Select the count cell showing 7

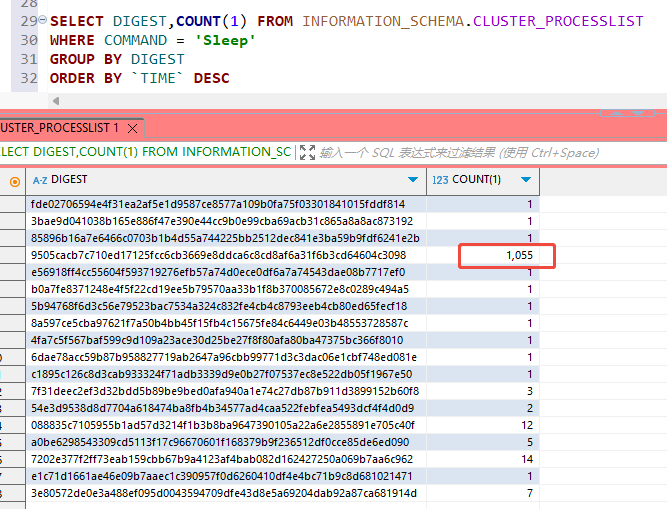tap(483, 493)
